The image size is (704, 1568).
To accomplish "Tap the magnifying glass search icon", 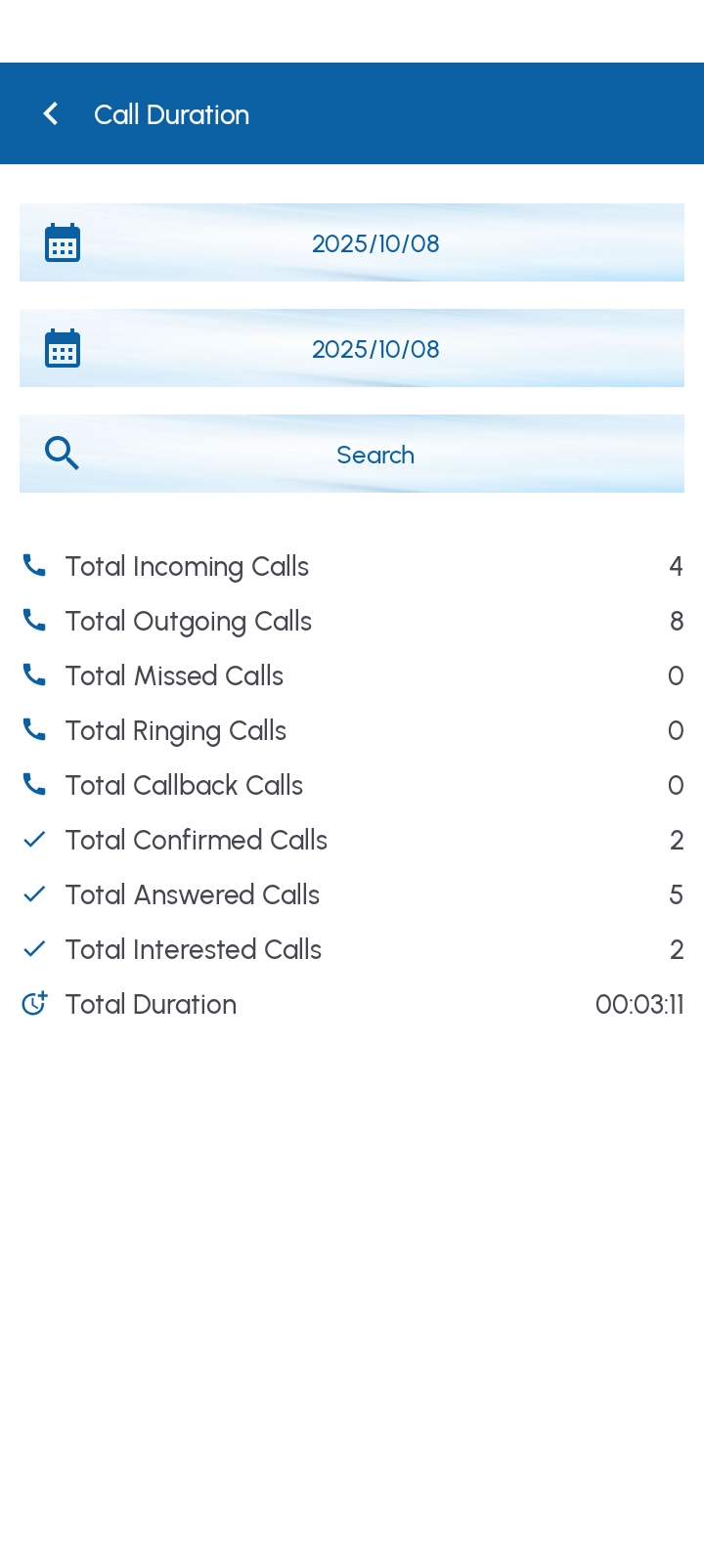I will coord(62,454).
